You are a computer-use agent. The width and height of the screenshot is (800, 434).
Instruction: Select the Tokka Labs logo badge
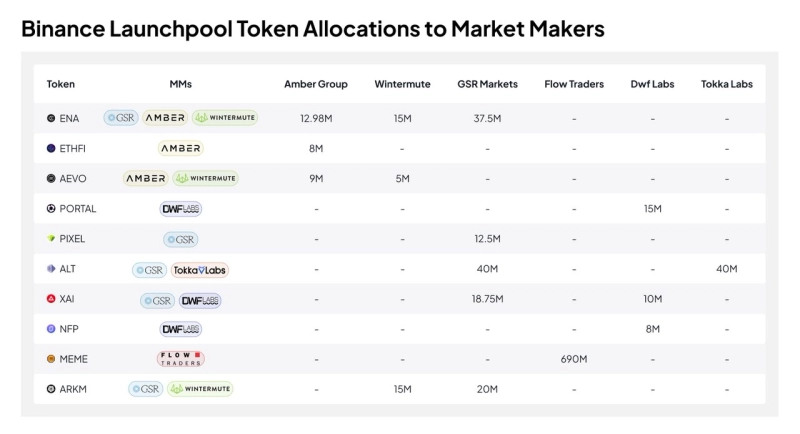pos(200,269)
